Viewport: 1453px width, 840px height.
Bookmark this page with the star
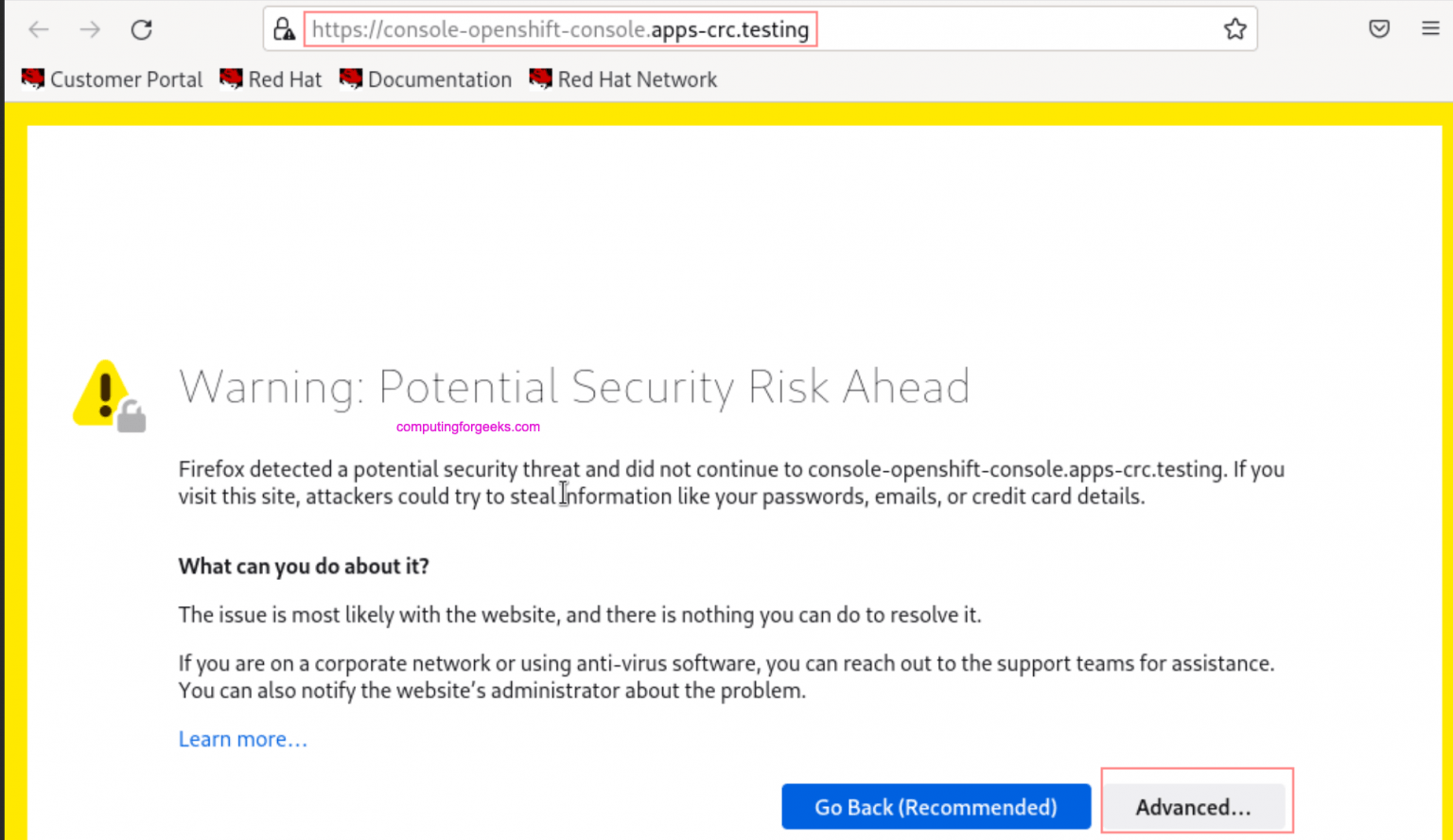point(1234,29)
